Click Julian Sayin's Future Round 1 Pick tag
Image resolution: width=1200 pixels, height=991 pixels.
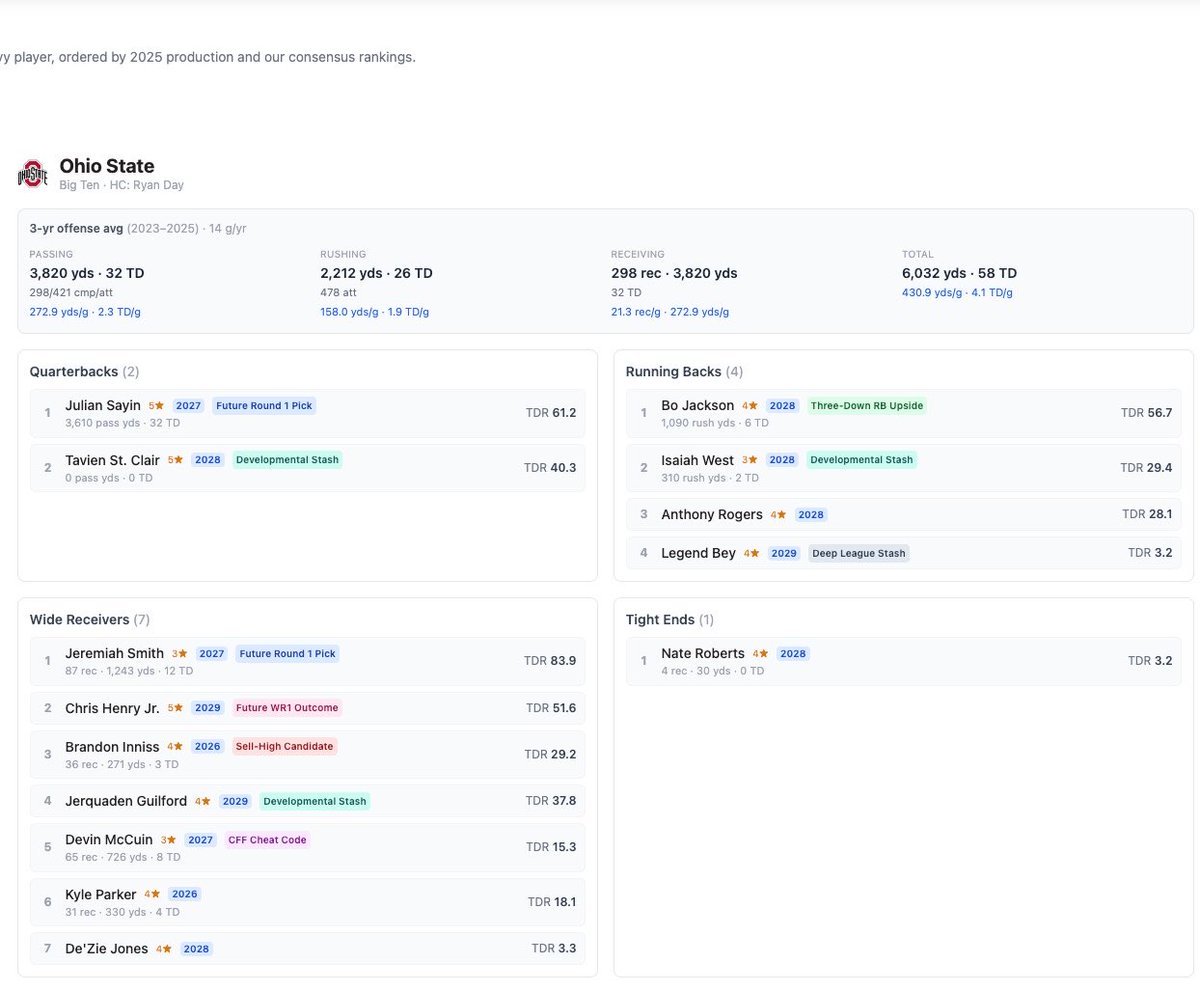264,406
